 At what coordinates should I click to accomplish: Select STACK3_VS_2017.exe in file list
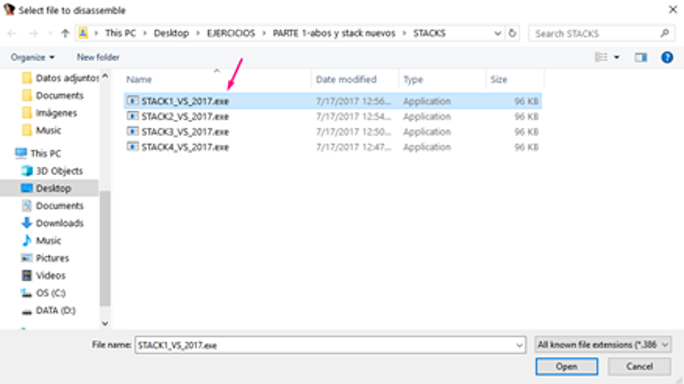click(x=185, y=132)
